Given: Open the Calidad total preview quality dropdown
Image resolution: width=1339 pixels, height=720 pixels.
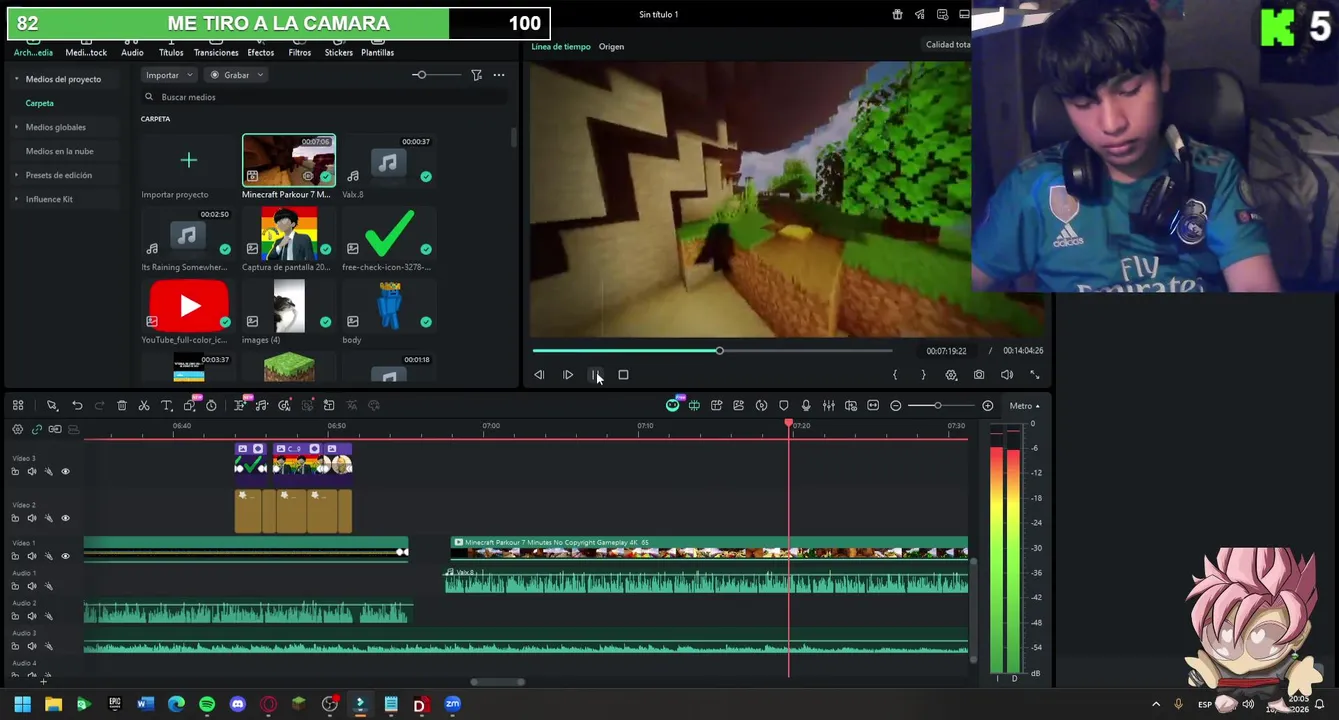Looking at the screenshot, I should [x=948, y=44].
